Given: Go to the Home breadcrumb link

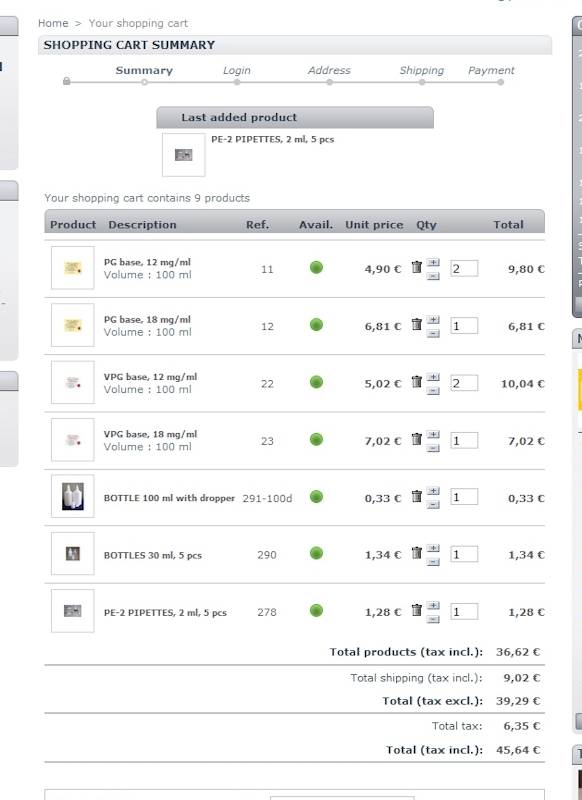Looking at the screenshot, I should (53, 23).
